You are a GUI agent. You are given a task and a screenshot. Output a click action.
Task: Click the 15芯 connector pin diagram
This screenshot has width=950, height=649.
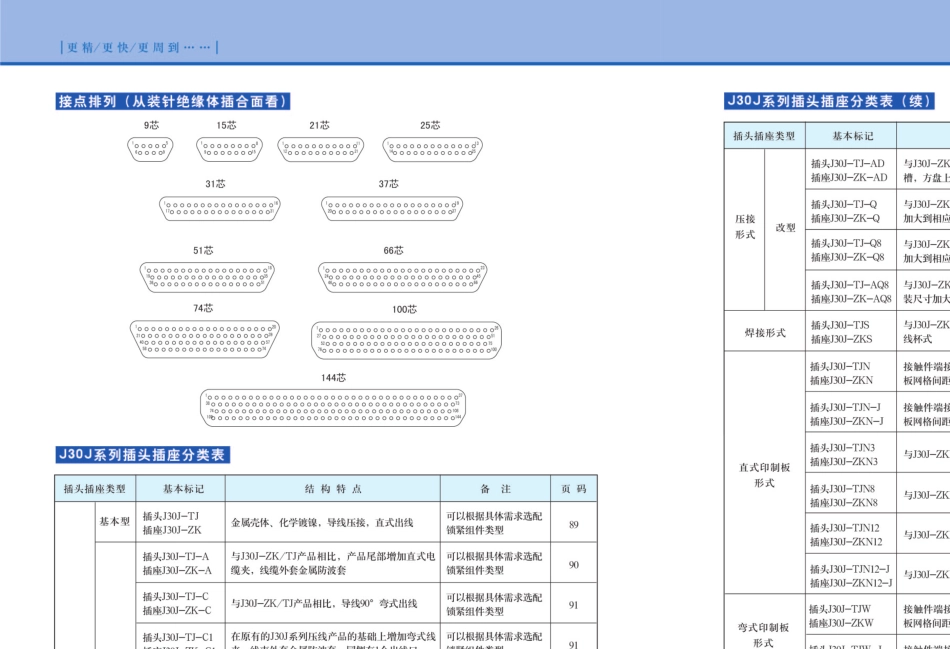229,149
